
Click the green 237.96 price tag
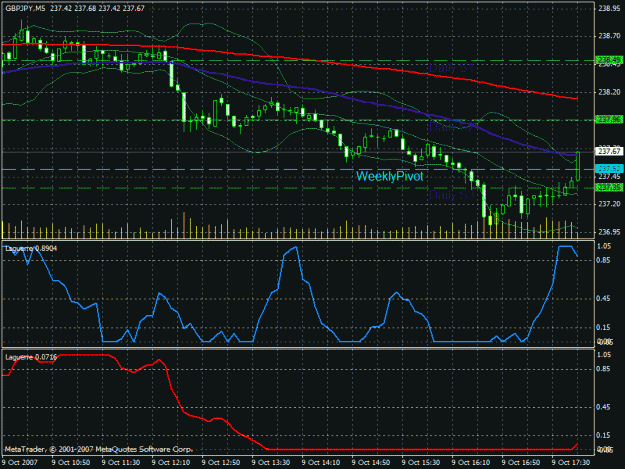coord(609,120)
